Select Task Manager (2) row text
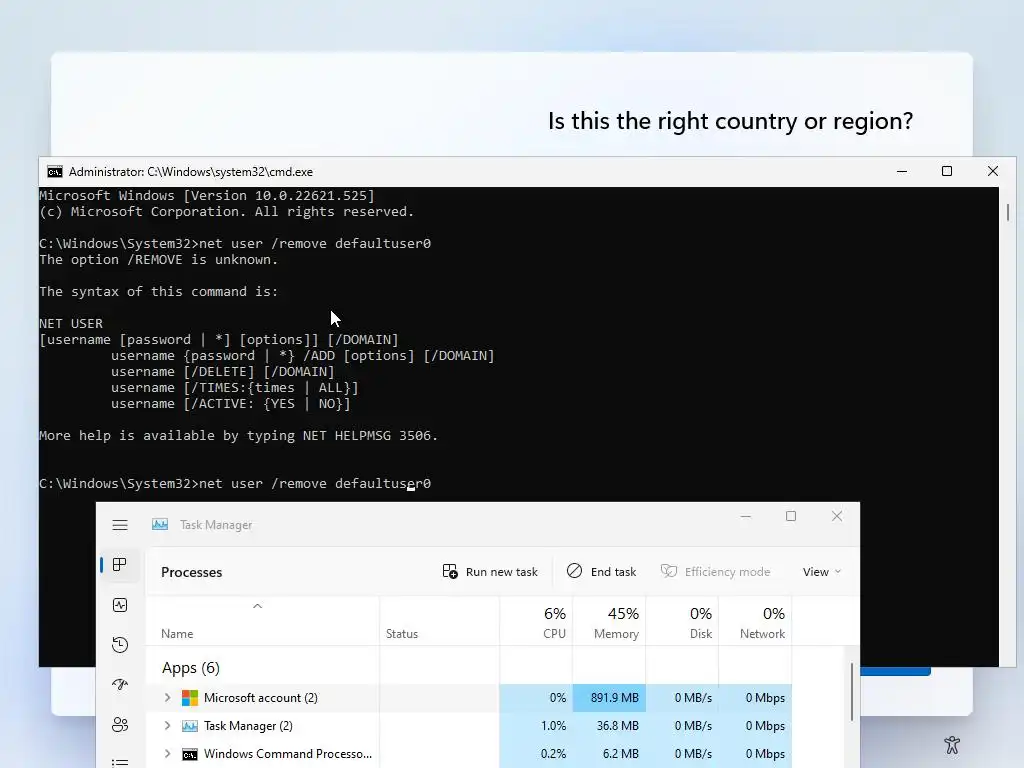 click(248, 726)
